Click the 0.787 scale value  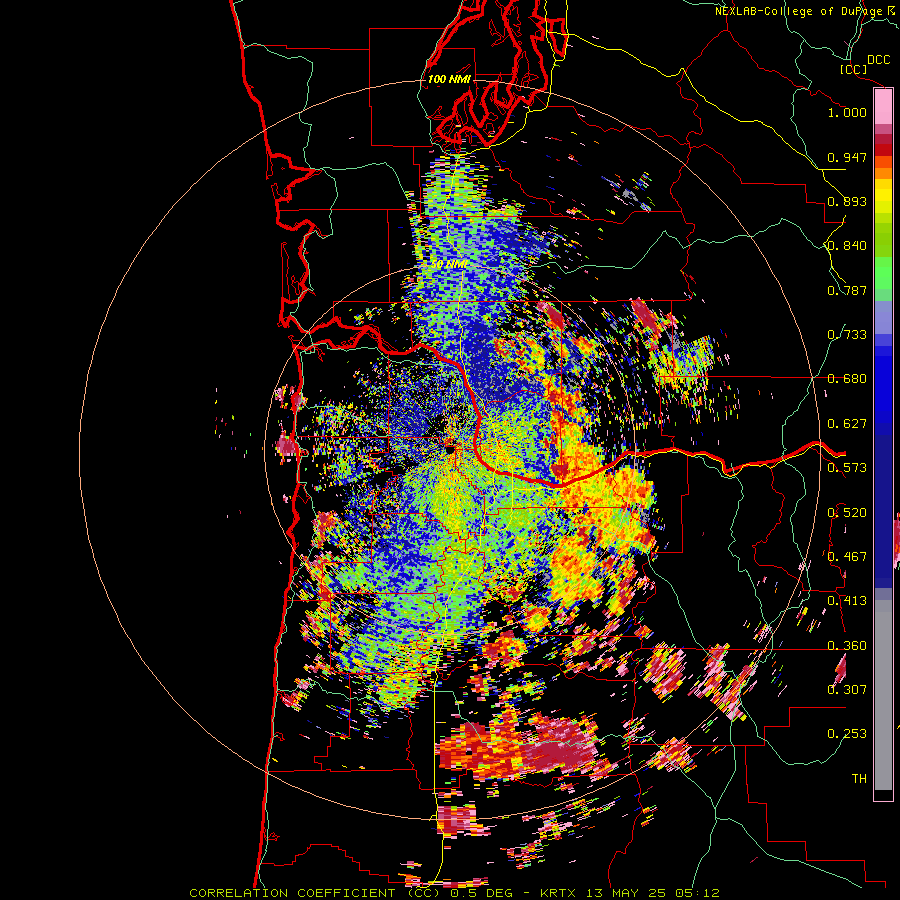pos(847,290)
